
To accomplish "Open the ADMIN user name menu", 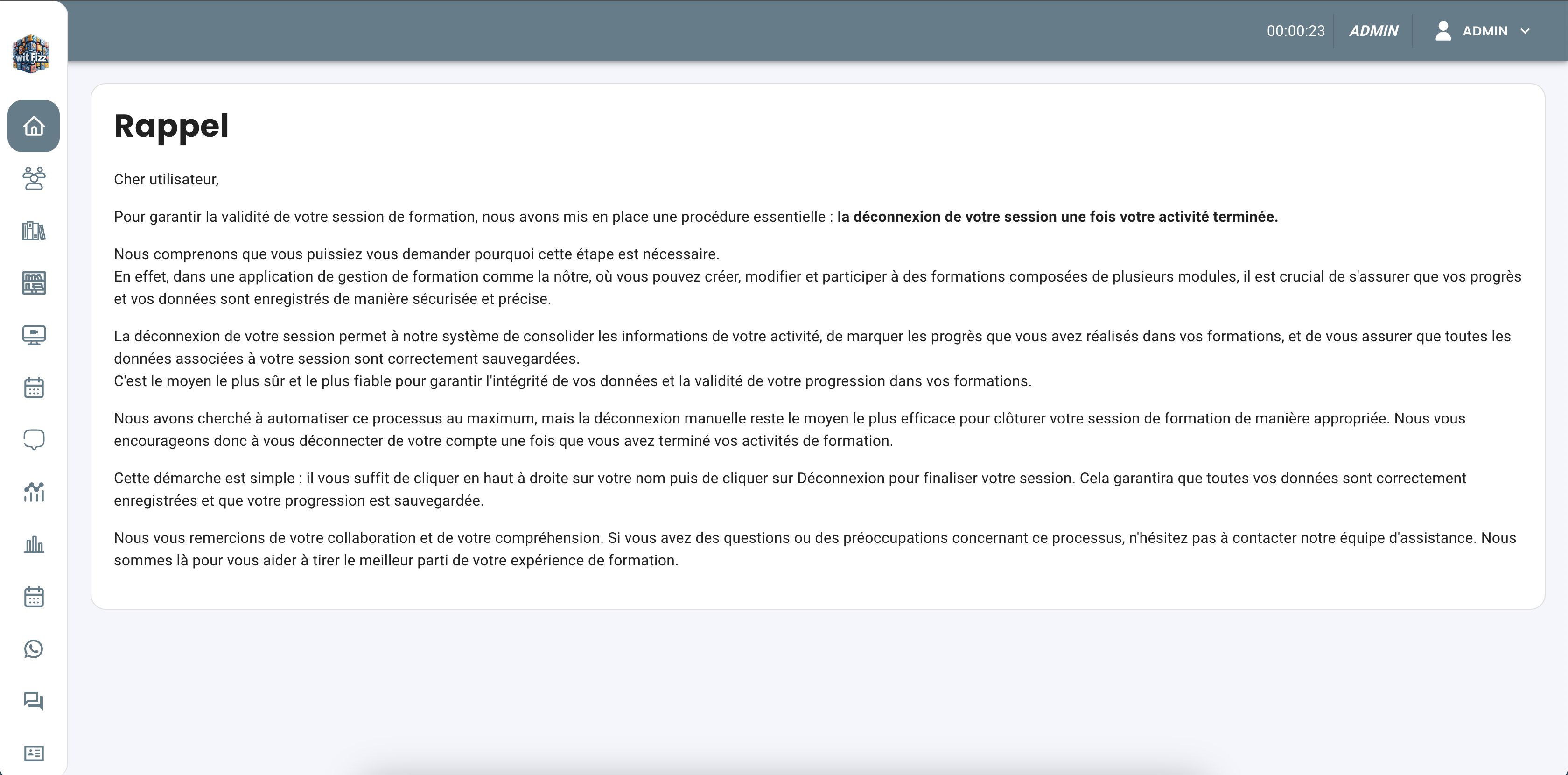I will (1484, 31).
